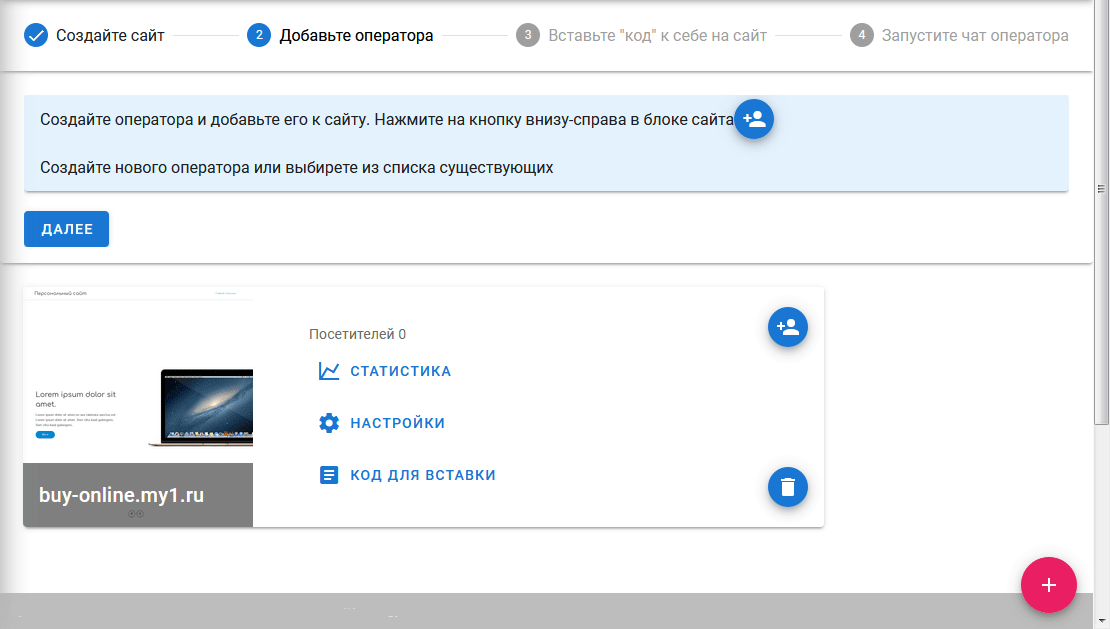Click the statistics chart icon
The image size is (1110, 629).
[x=329, y=371]
